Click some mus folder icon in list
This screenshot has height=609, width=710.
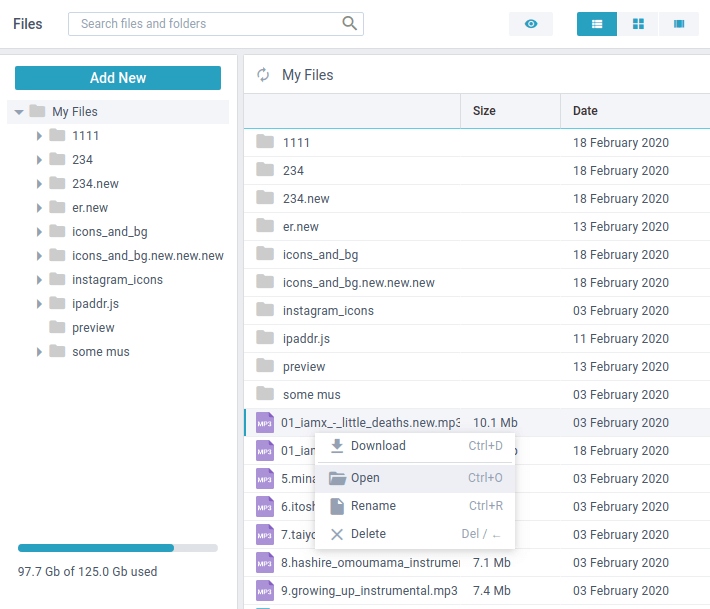point(265,393)
